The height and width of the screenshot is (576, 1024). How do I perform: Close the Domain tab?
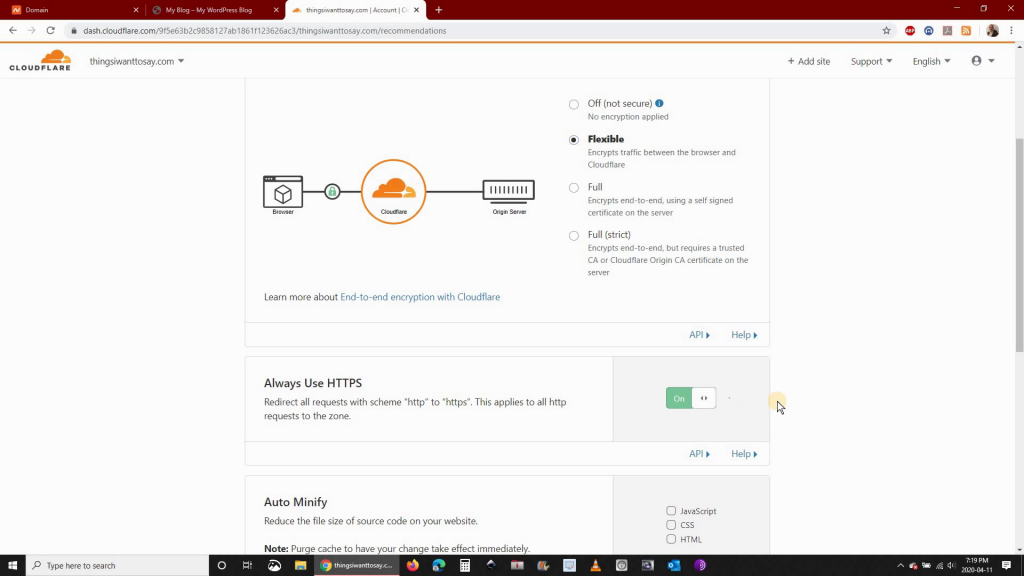[136, 10]
